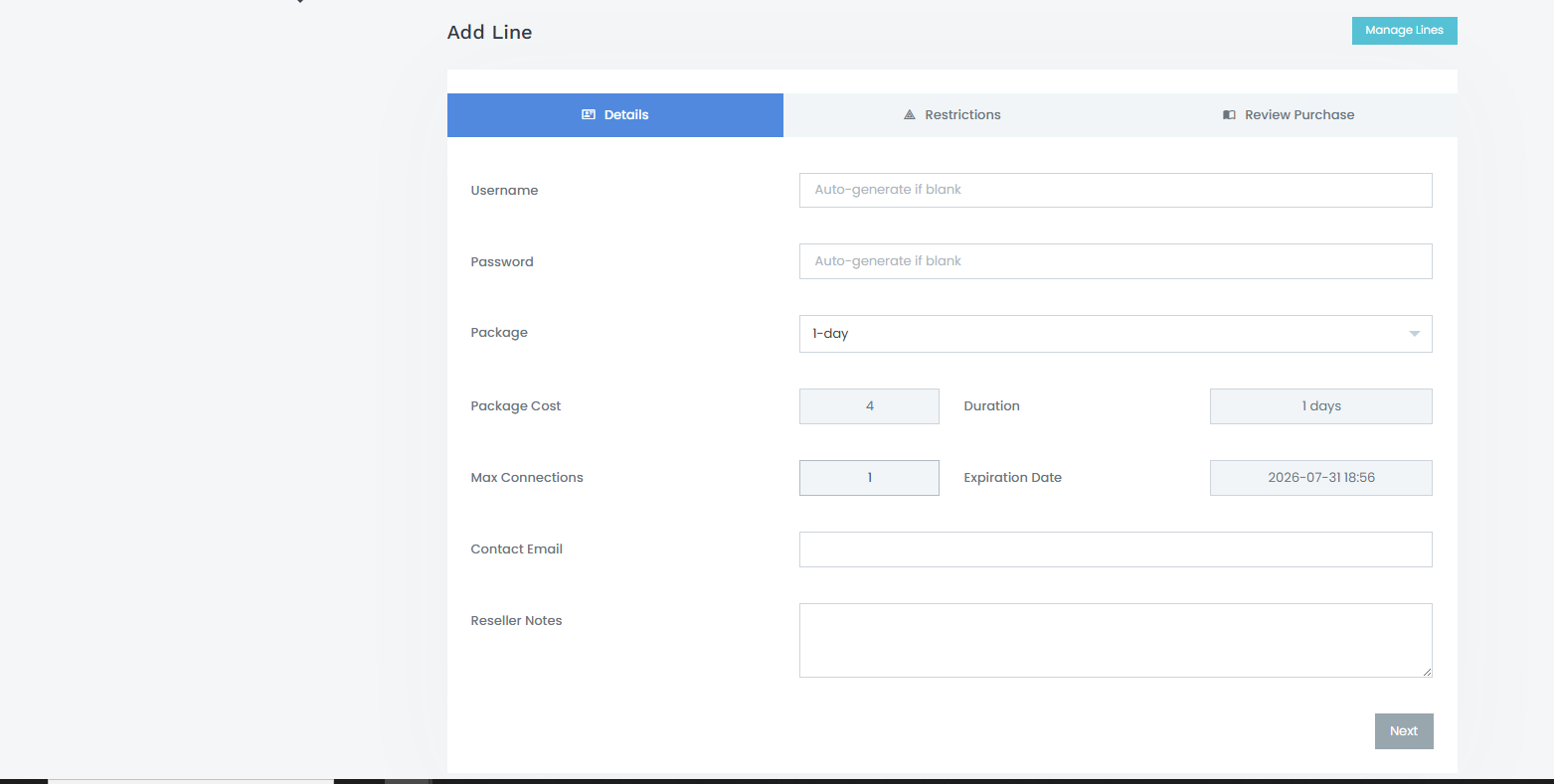Viewport: 1554px width, 784px height.
Task: Focus the Password input field
Action: pos(1116,261)
